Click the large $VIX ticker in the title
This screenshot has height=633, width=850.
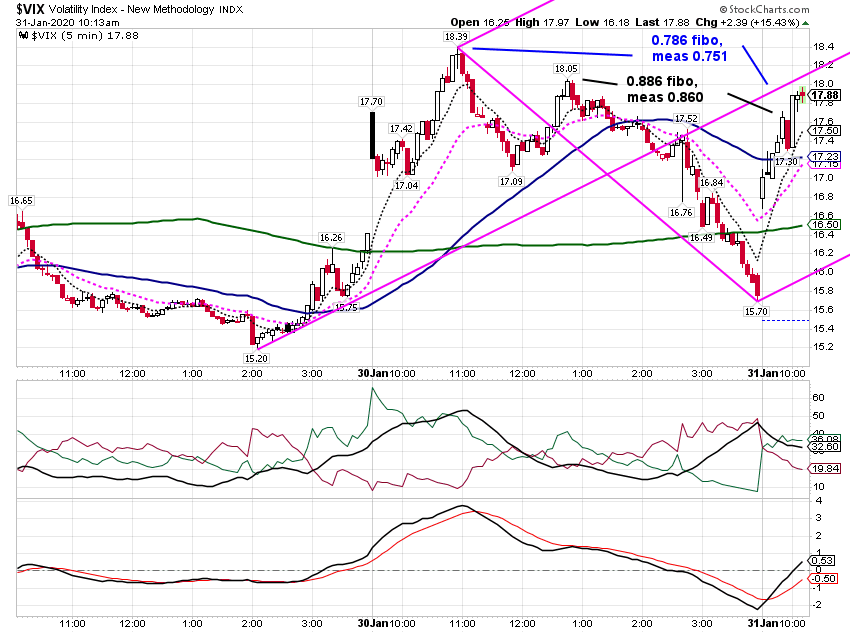(30, 9)
